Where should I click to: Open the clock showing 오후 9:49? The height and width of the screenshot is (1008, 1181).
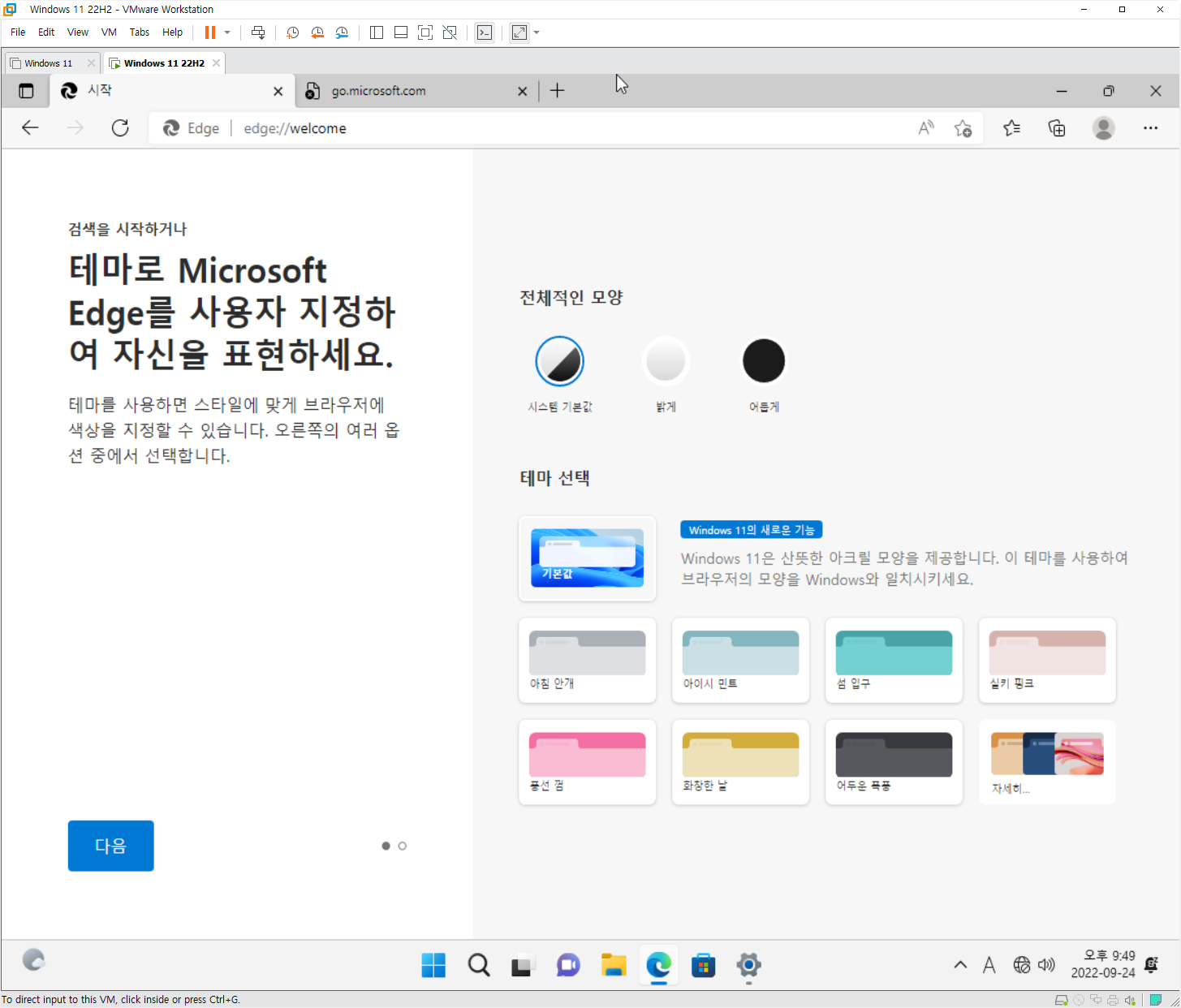tap(1103, 964)
